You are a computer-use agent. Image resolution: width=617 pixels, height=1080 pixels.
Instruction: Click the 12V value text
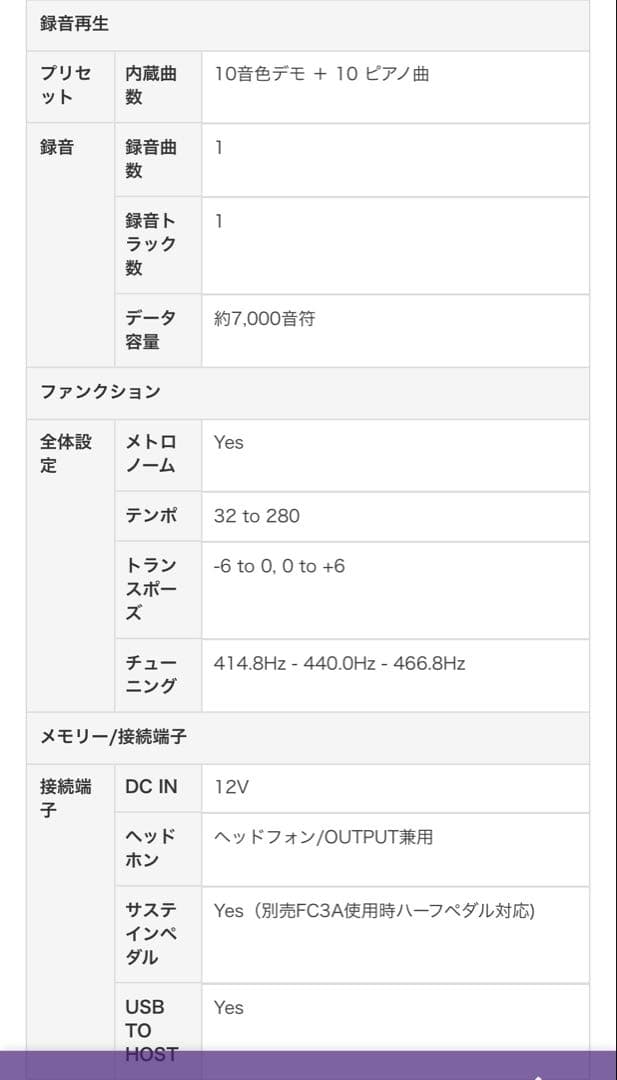[231, 787]
